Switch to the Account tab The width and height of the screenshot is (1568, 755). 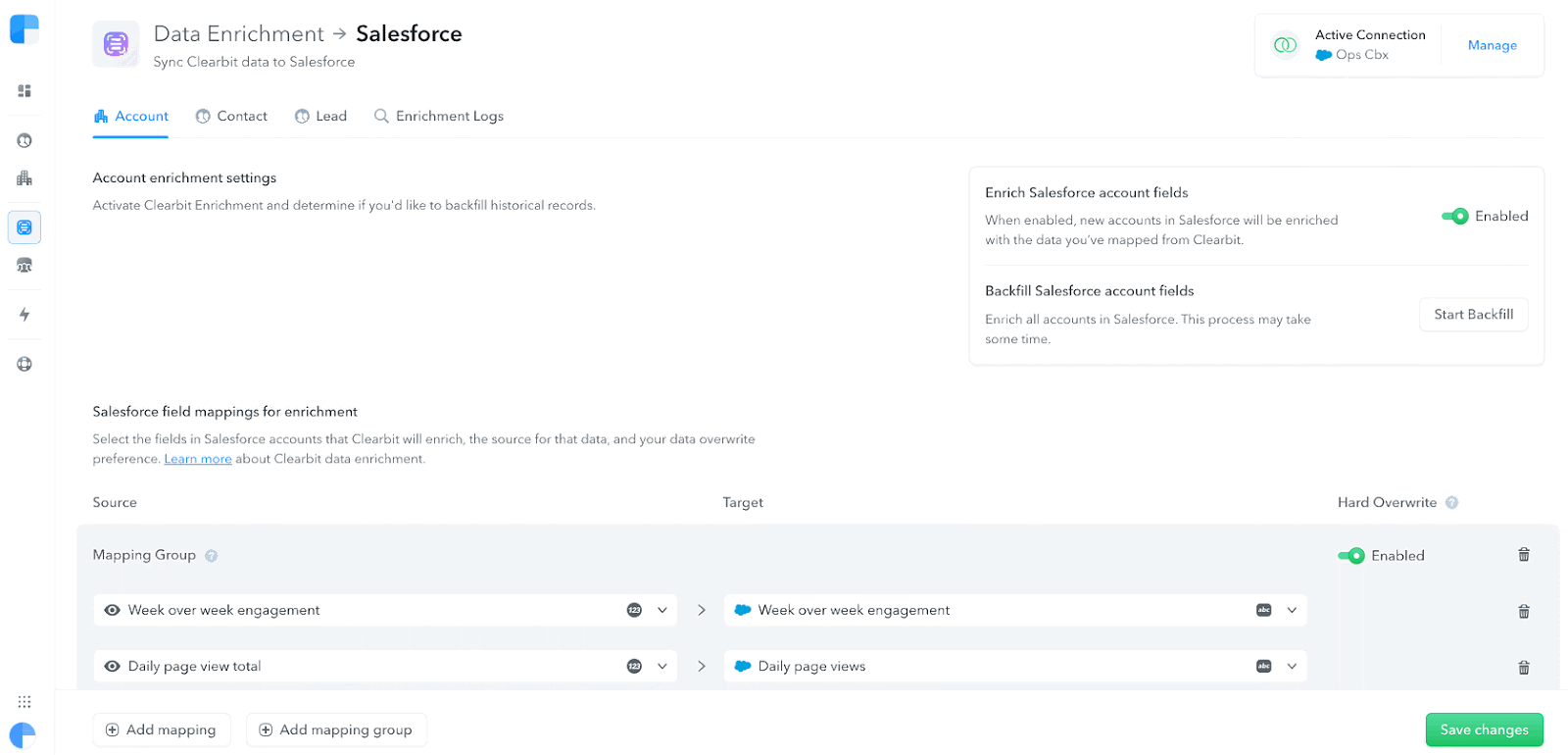[x=131, y=116]
